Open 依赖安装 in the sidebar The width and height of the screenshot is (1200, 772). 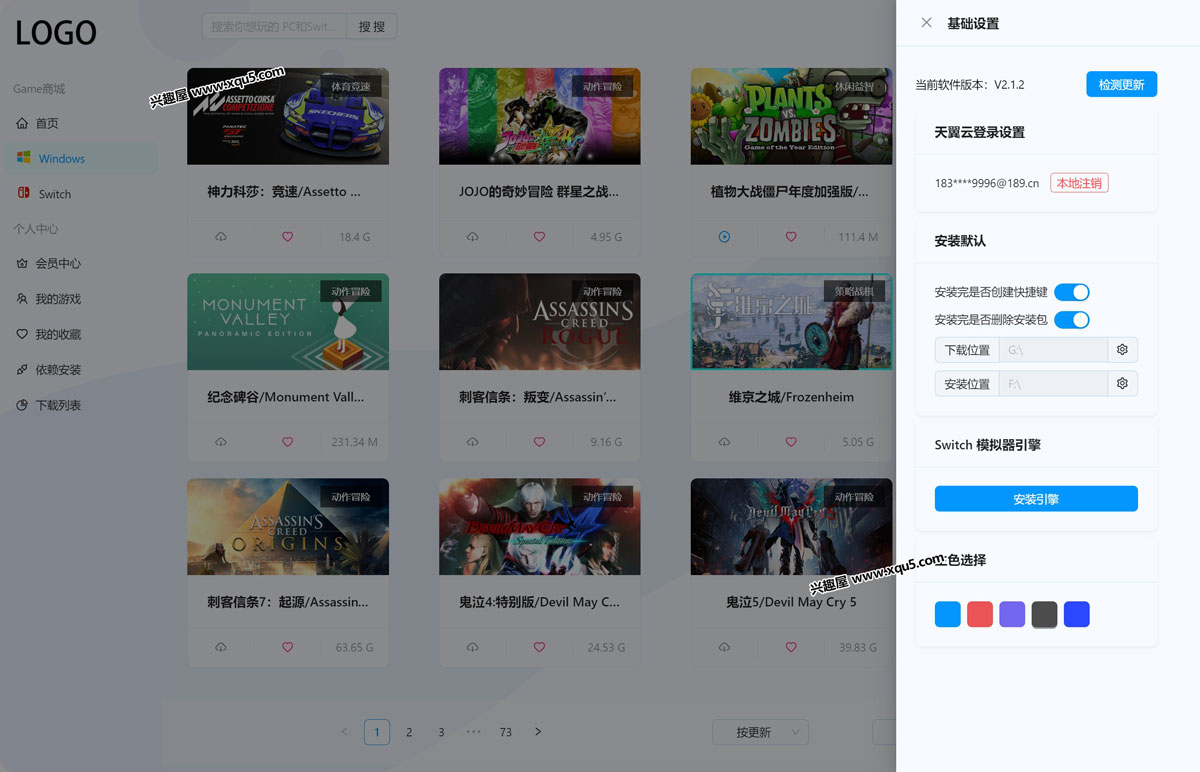pyautogui.click(x=81, y=370)
